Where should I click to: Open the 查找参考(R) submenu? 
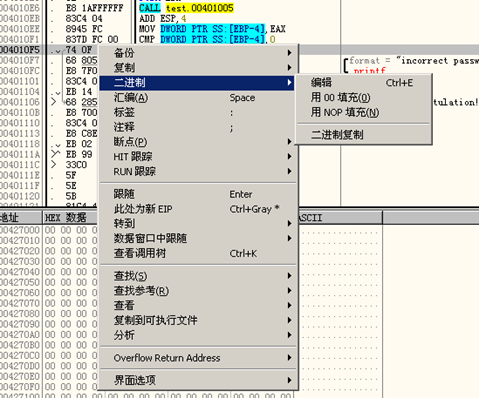click(197, 291)
